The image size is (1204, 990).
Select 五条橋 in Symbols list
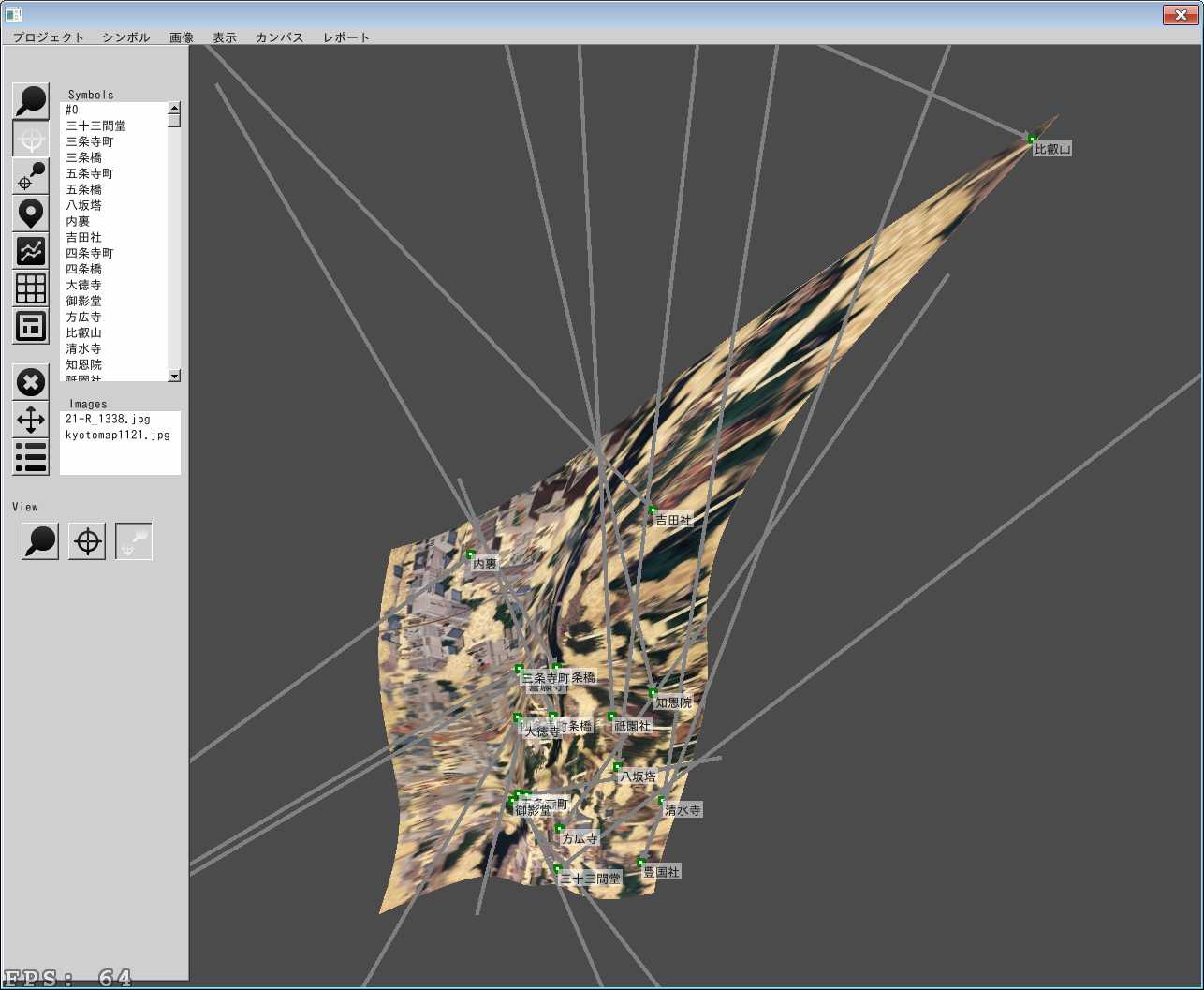tap(113, 189)
